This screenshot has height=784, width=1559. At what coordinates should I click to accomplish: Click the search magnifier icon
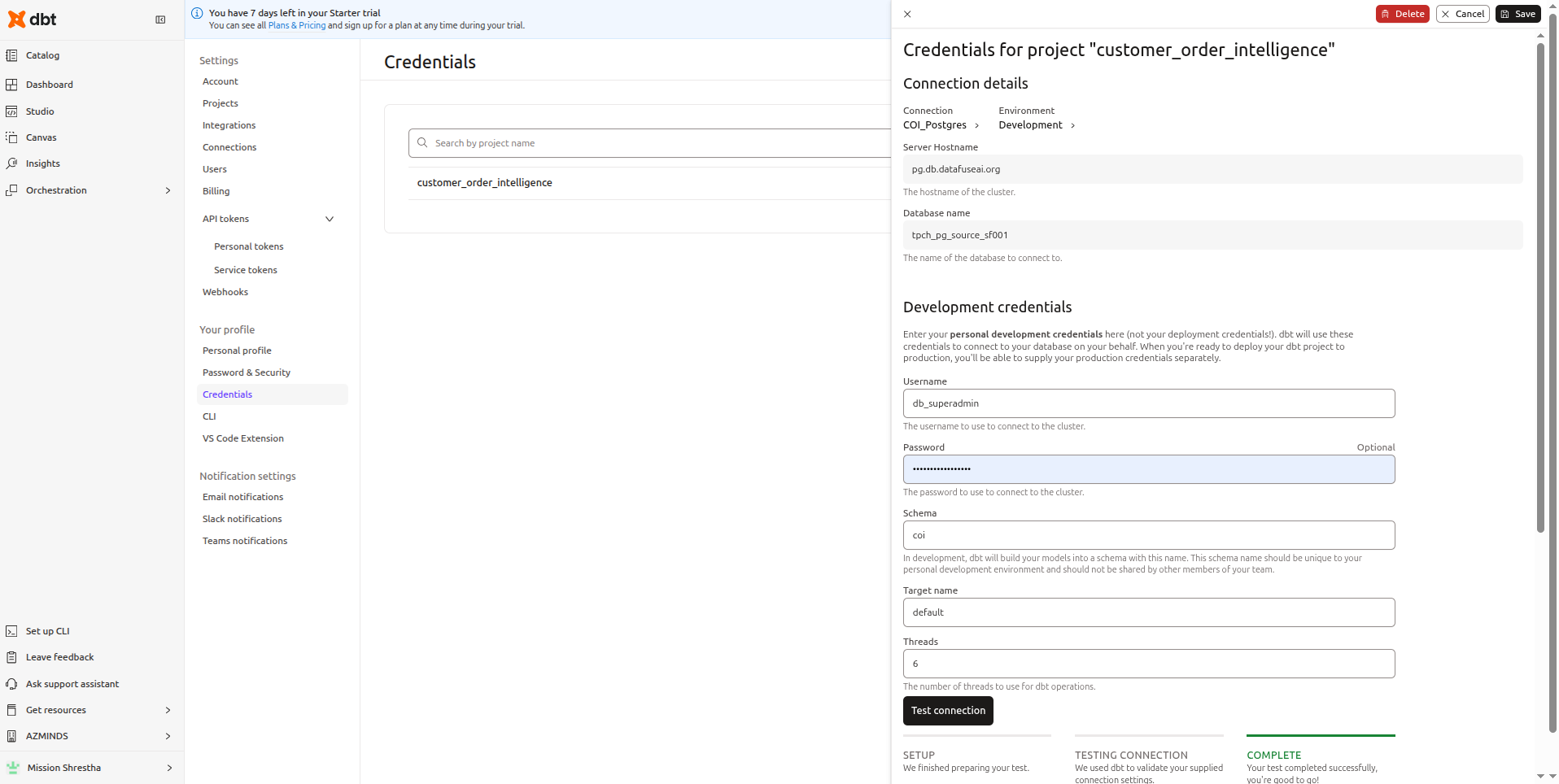click(422, 143)
